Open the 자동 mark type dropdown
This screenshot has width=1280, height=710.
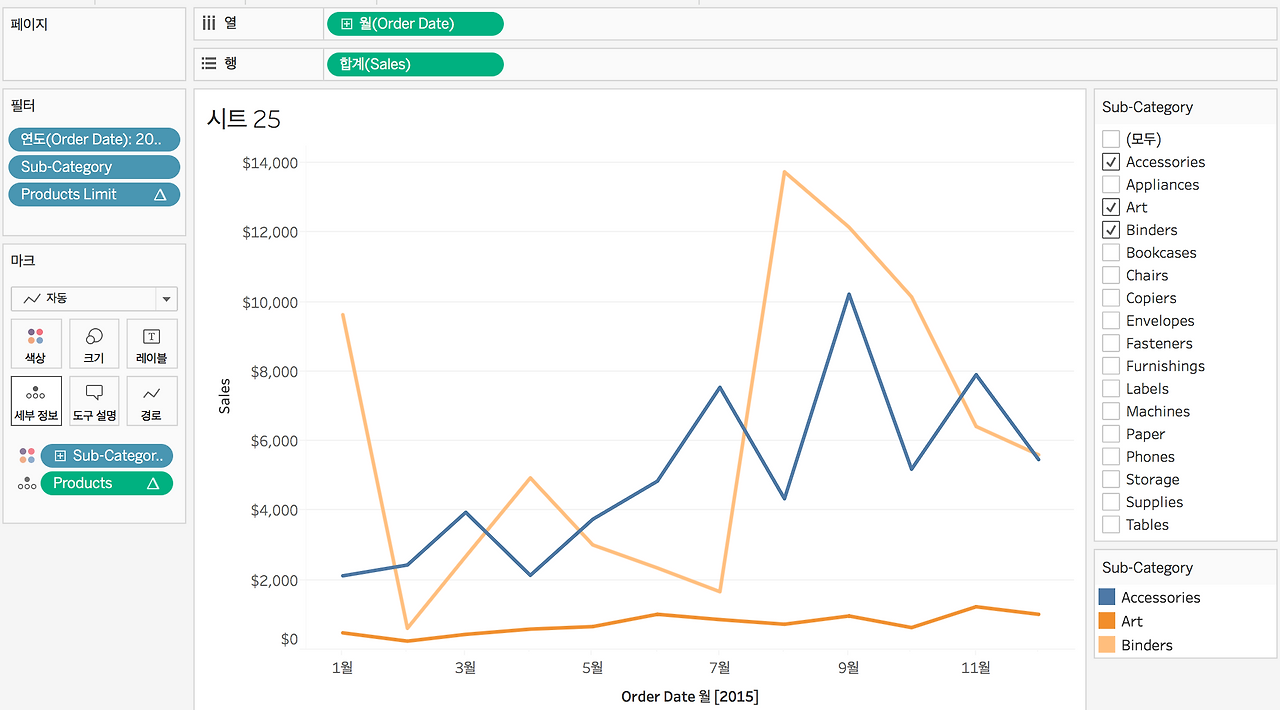[94, 298]
